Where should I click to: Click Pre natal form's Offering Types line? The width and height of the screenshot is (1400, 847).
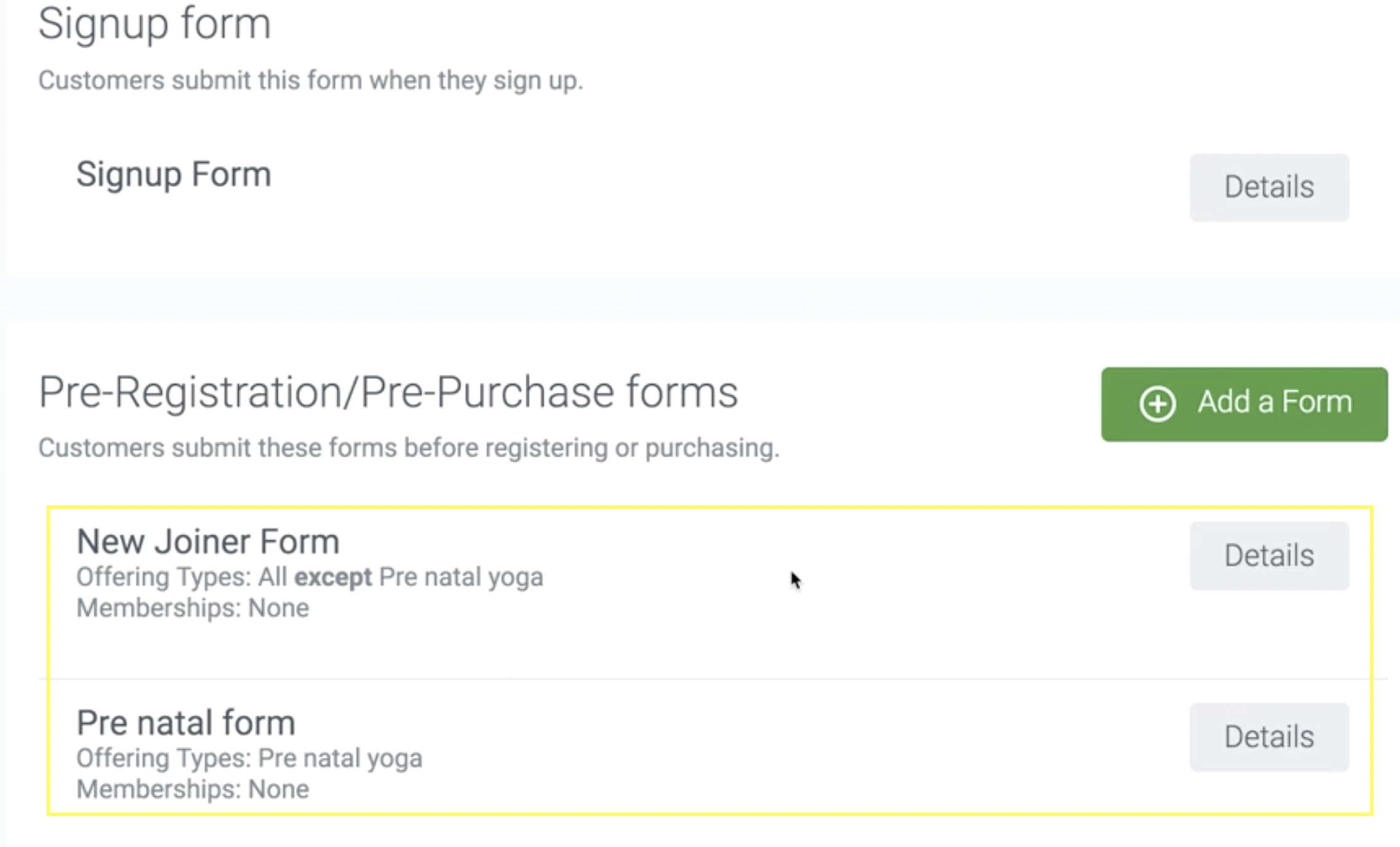249,758
